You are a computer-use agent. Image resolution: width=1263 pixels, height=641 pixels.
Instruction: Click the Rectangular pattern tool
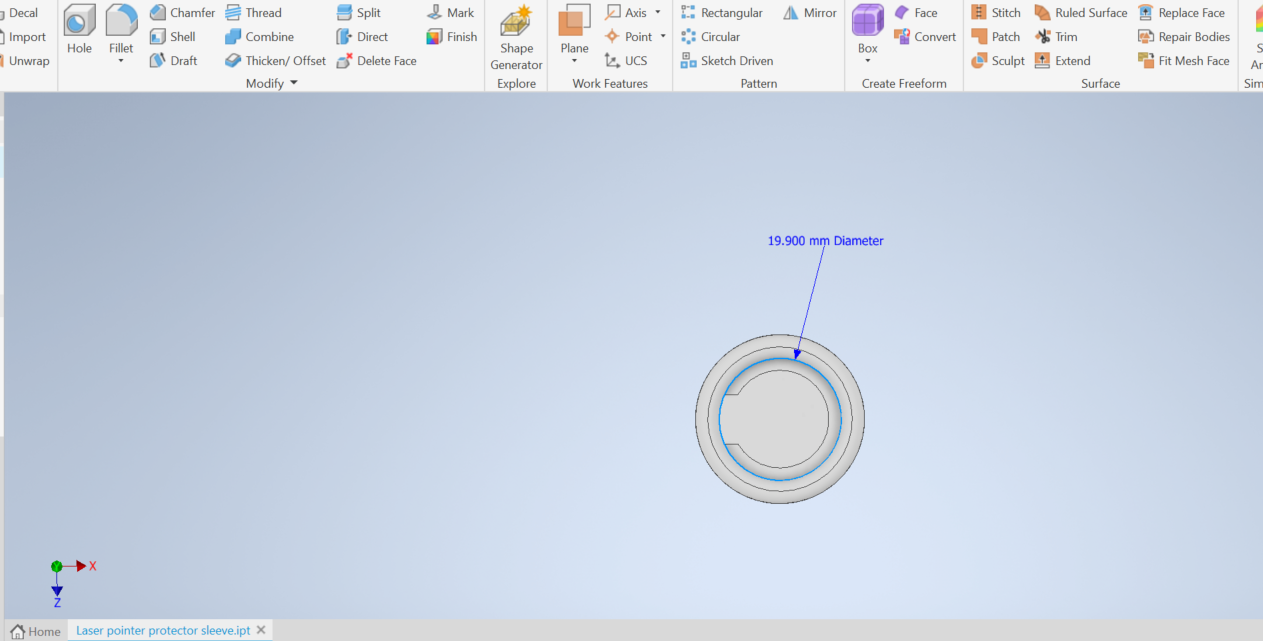pos(721,13)
